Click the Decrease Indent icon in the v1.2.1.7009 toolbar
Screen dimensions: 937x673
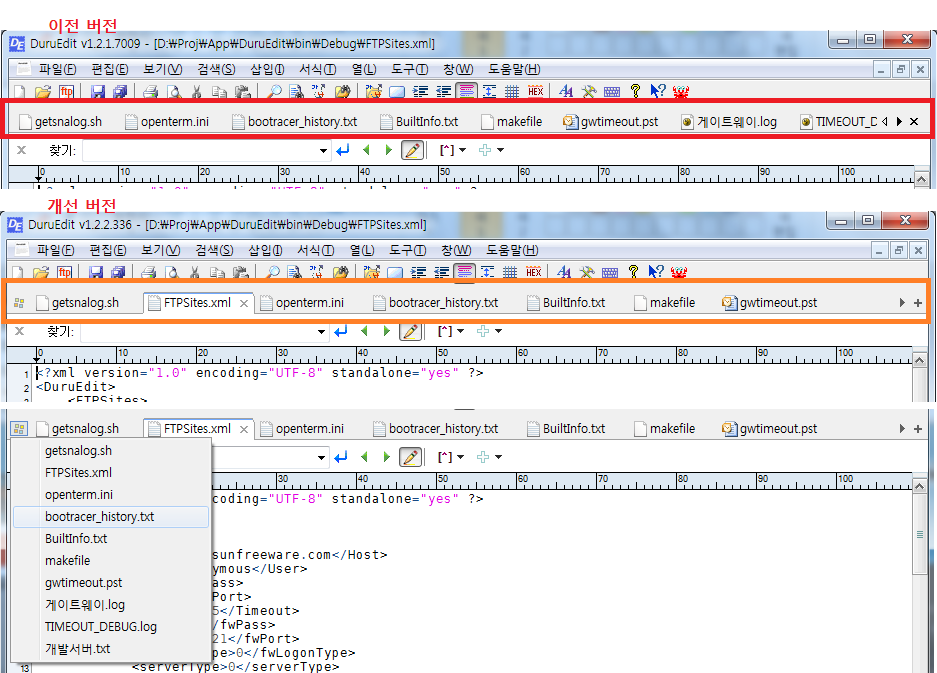click(443, 91)
